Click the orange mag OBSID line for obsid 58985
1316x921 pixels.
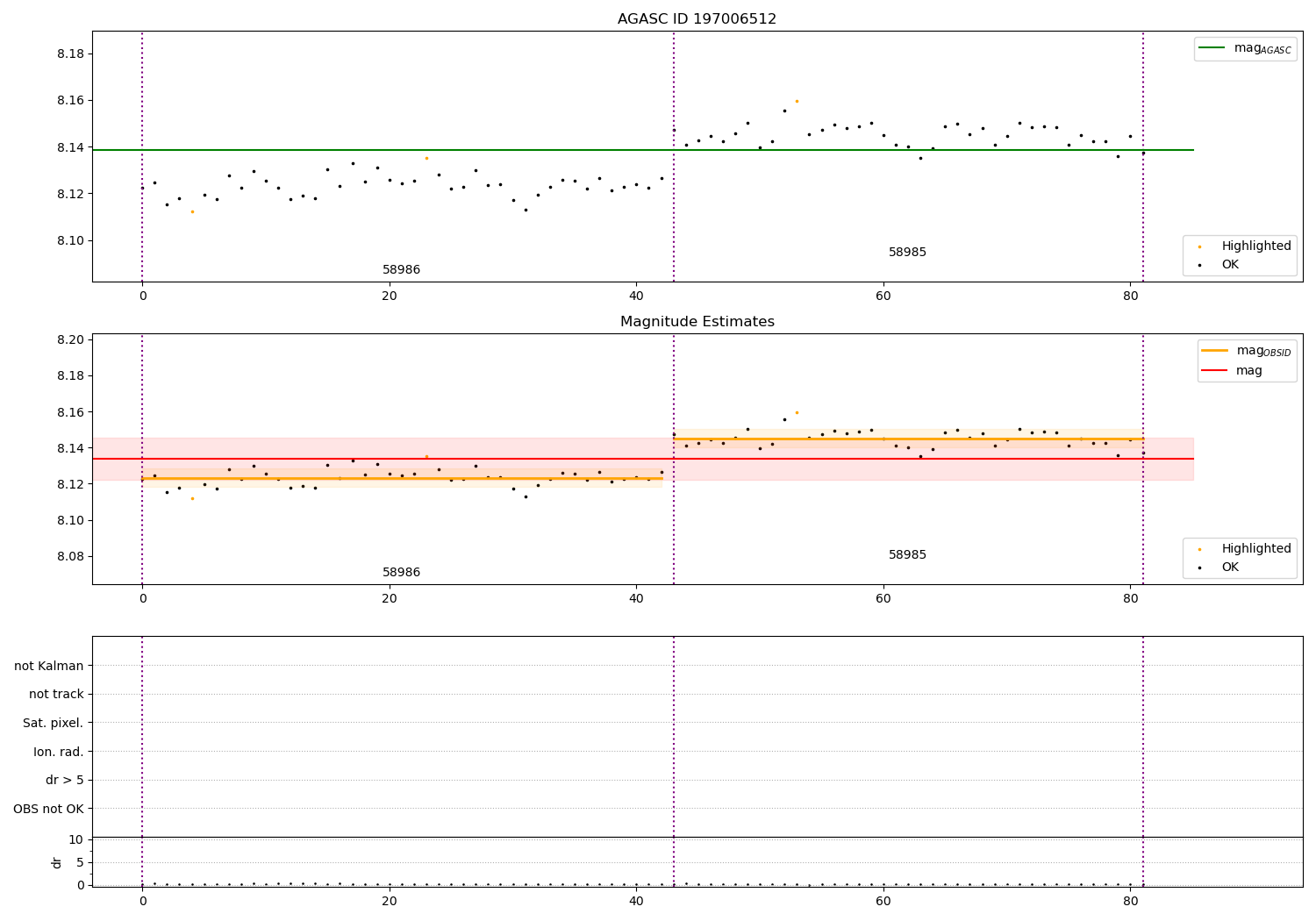click(x=908, y=439)
